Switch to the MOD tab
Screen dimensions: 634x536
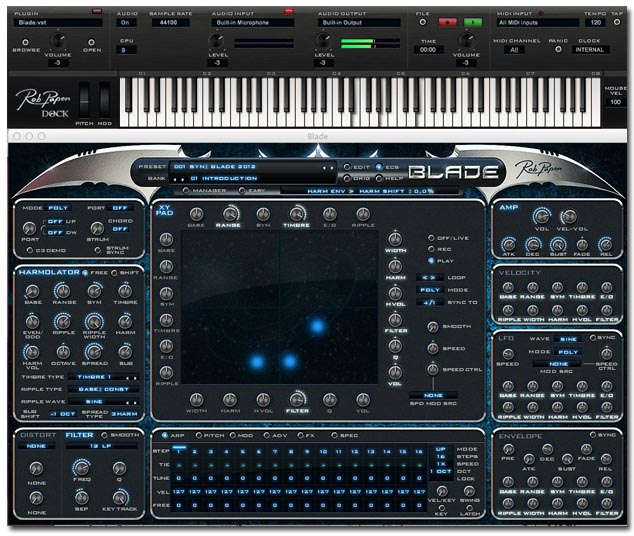pyautogui.click(x=232, y=435)
